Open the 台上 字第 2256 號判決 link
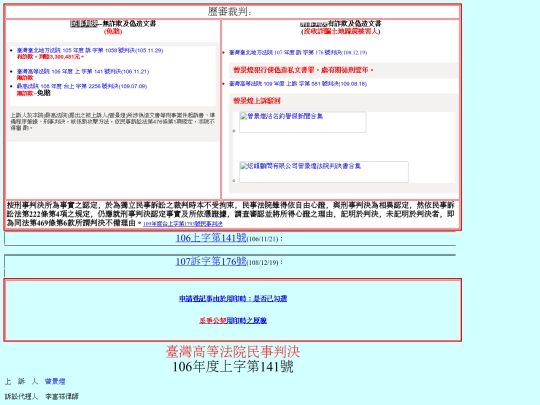The image size is (540, 405). coord(82,86)
